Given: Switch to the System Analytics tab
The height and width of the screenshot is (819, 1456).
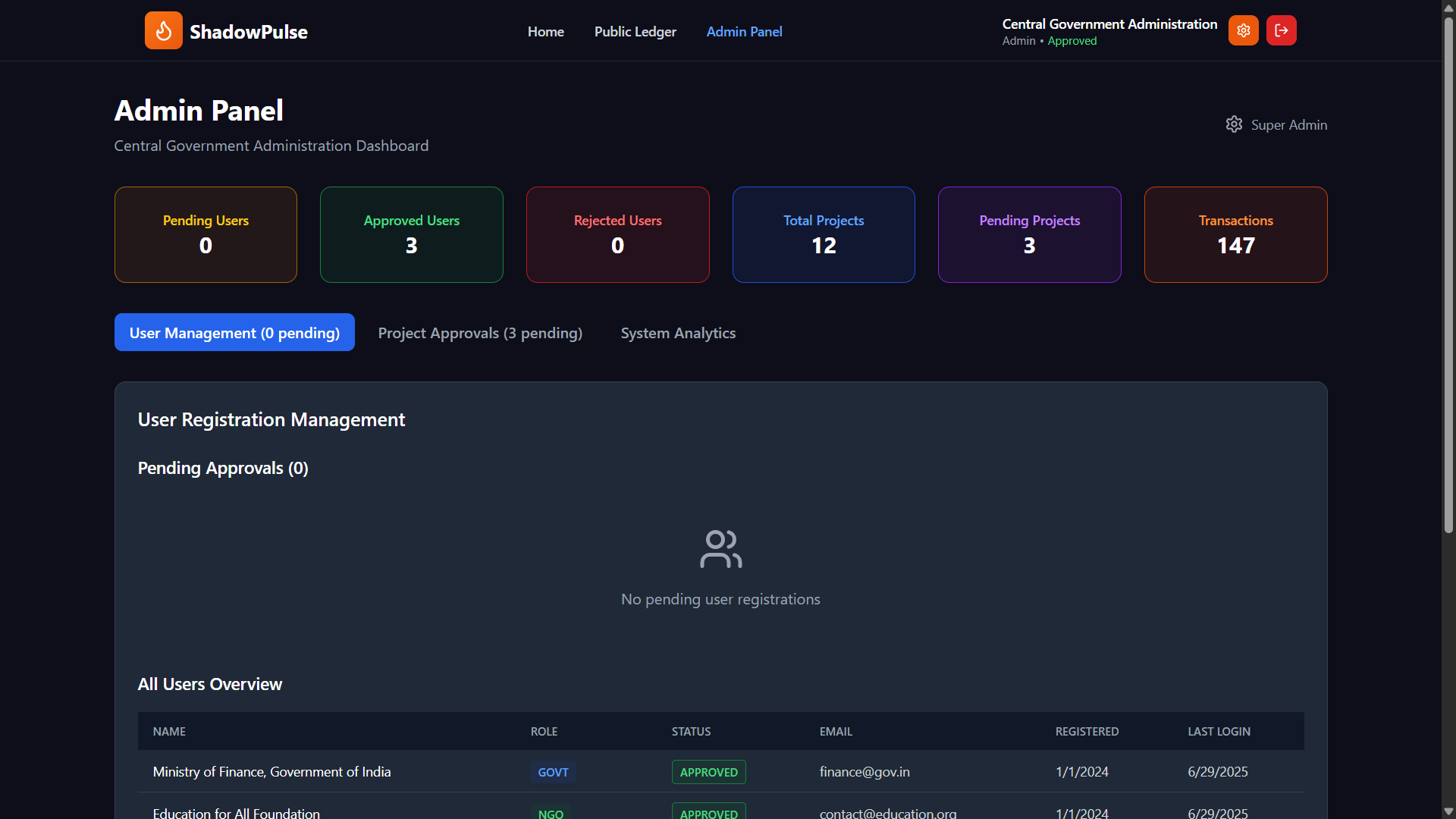Looking at the screenshot, I should [x=678, y=333].
